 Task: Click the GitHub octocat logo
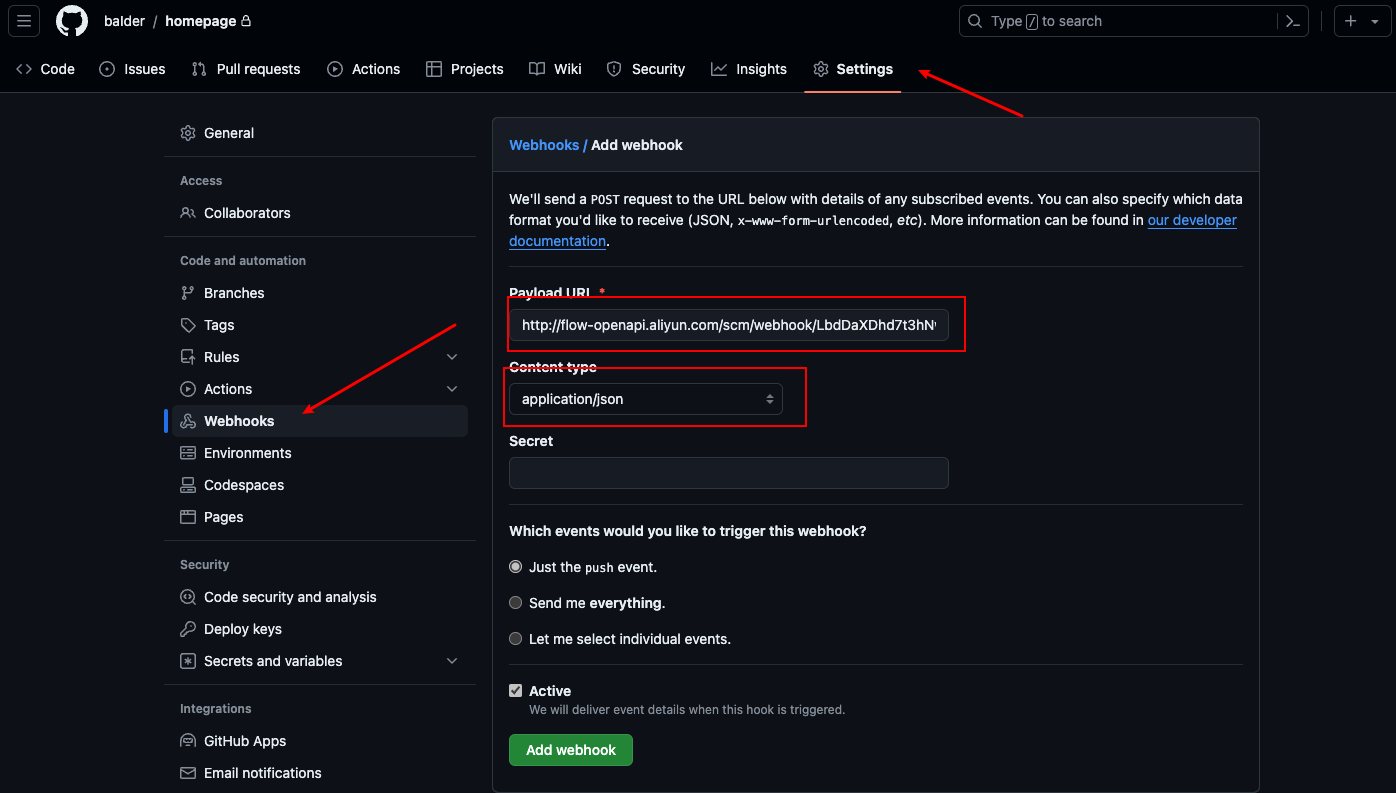(72, 21)
